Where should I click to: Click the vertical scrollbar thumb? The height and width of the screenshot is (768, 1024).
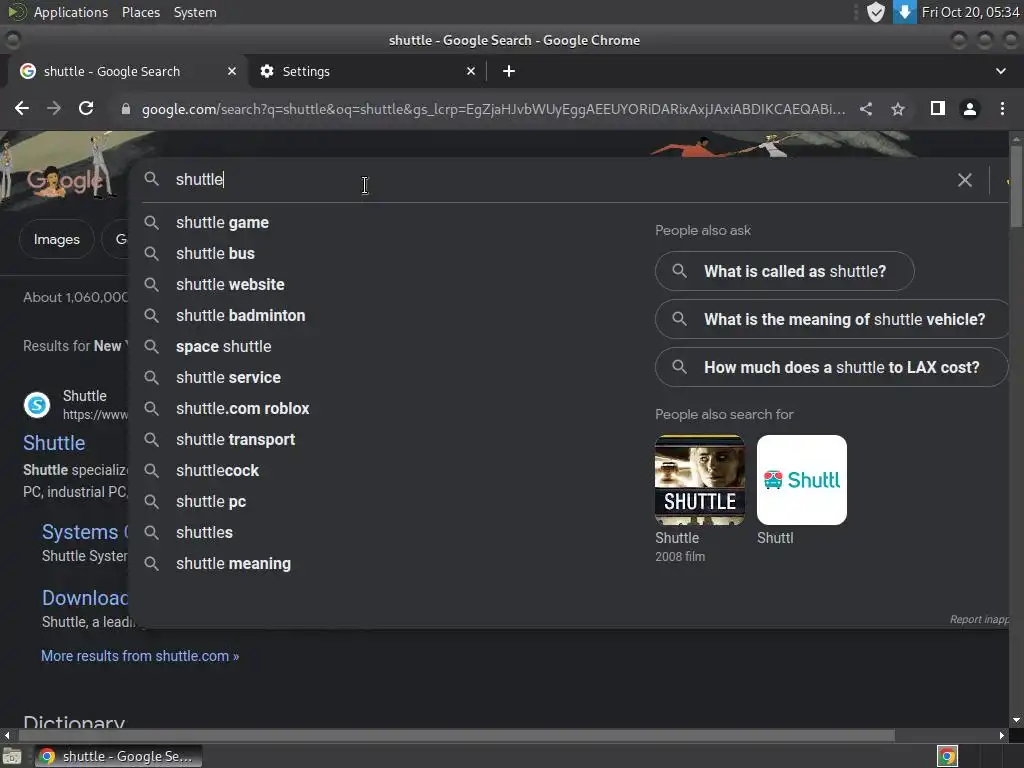(1016, 186)
